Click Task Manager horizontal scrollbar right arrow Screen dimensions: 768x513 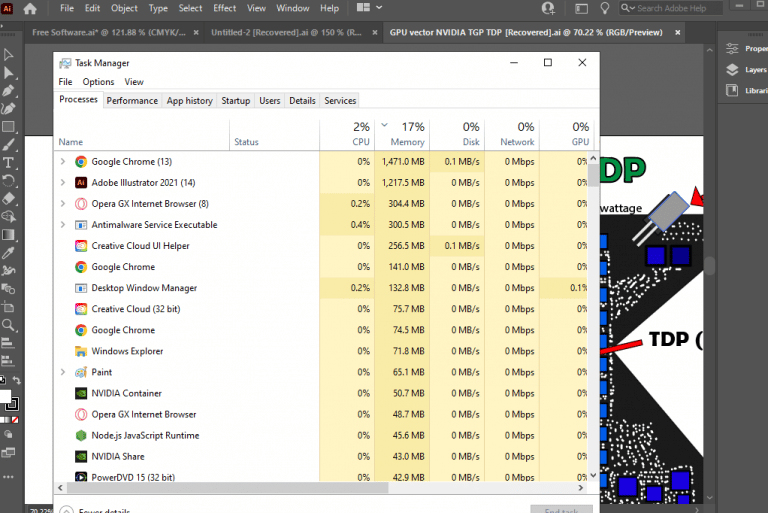[x=581, y=488]
